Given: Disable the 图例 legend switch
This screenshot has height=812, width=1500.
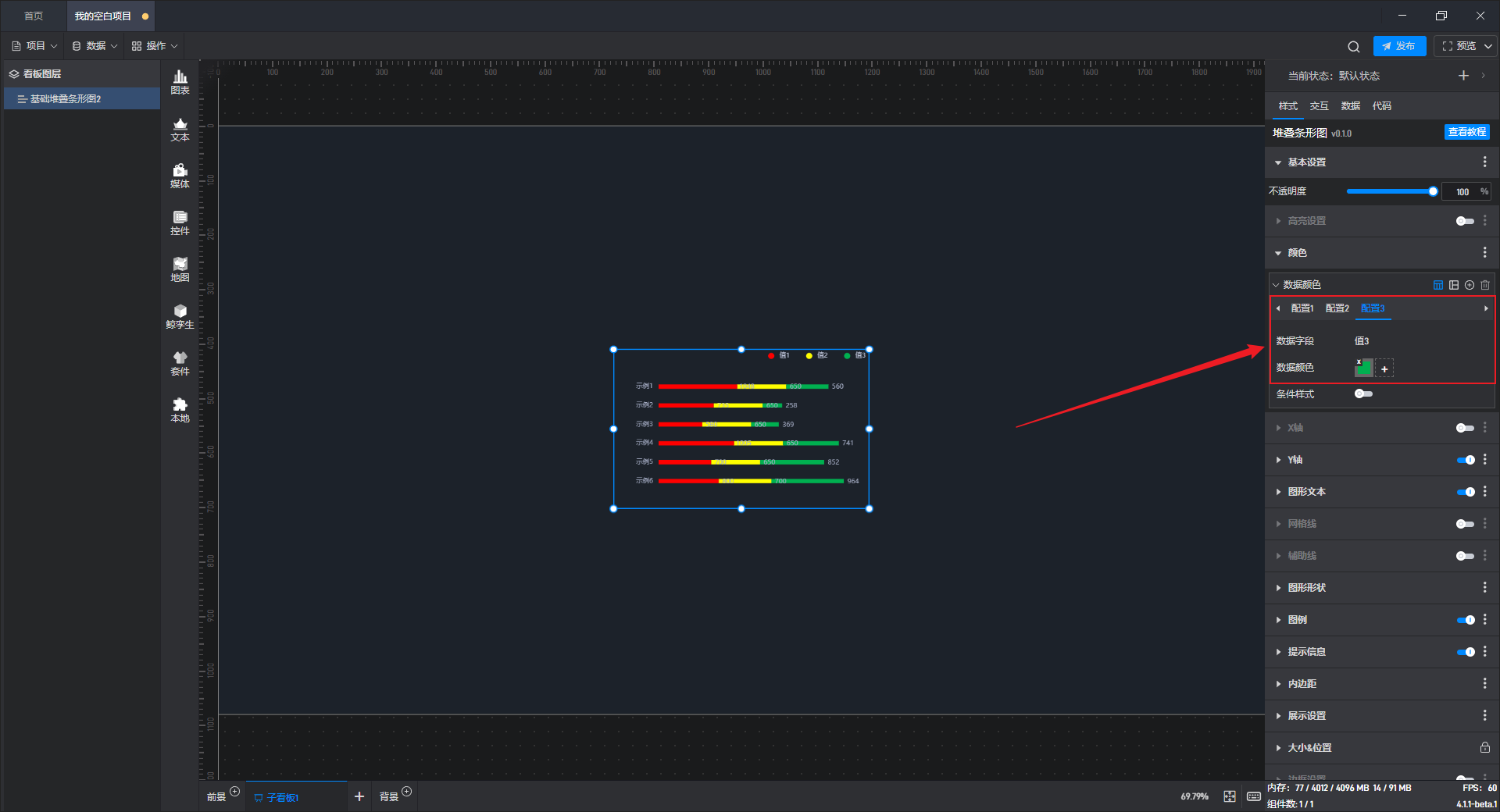Looking at the screenshot, I should click(1466, 620).
